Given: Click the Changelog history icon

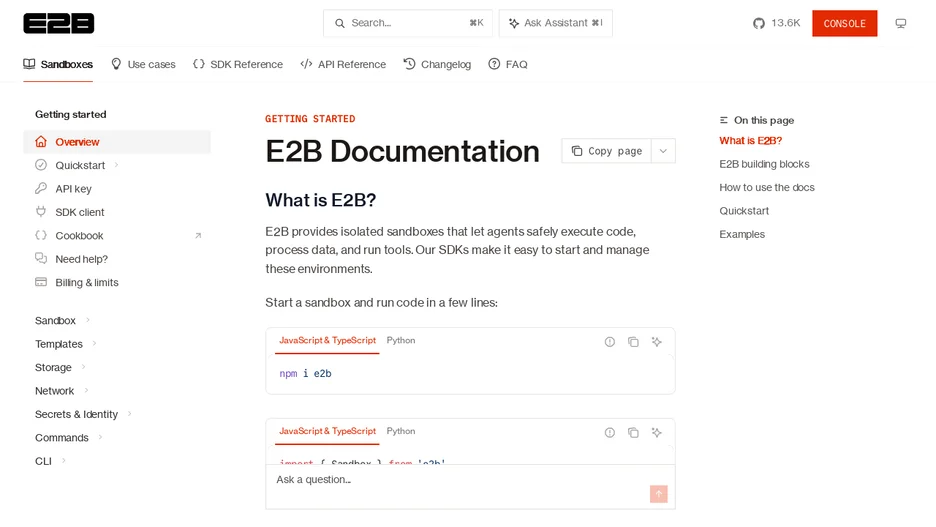Looking at the screenshot, I should (x=409, y=64).
